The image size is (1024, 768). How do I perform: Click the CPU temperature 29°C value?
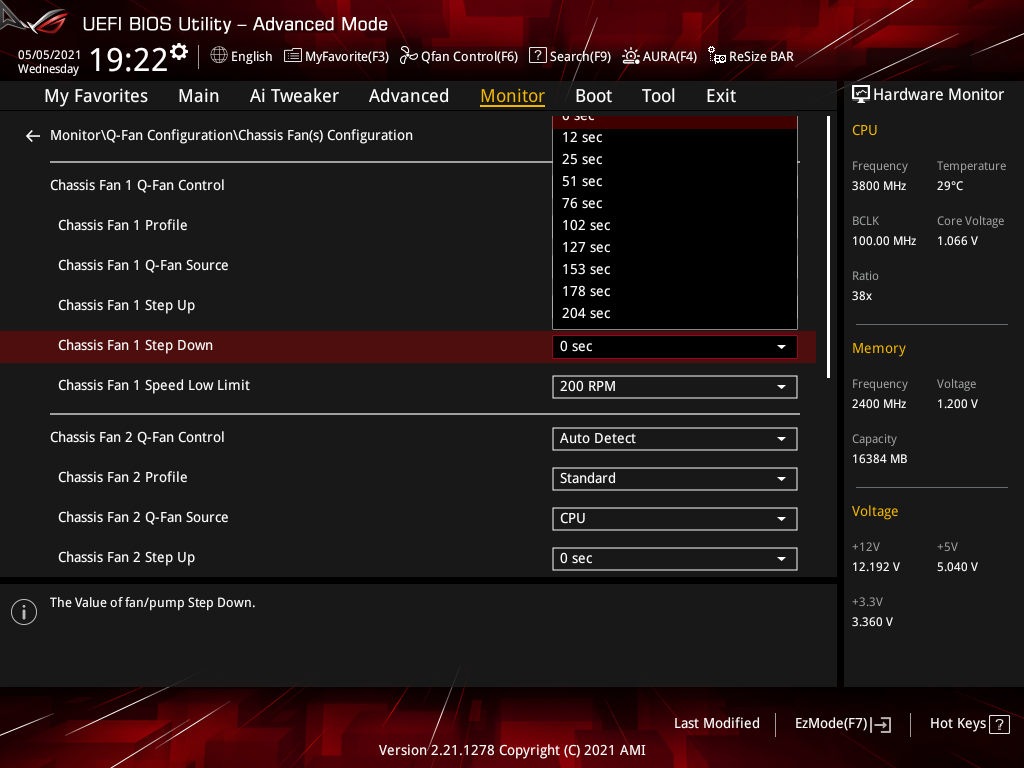950,186
